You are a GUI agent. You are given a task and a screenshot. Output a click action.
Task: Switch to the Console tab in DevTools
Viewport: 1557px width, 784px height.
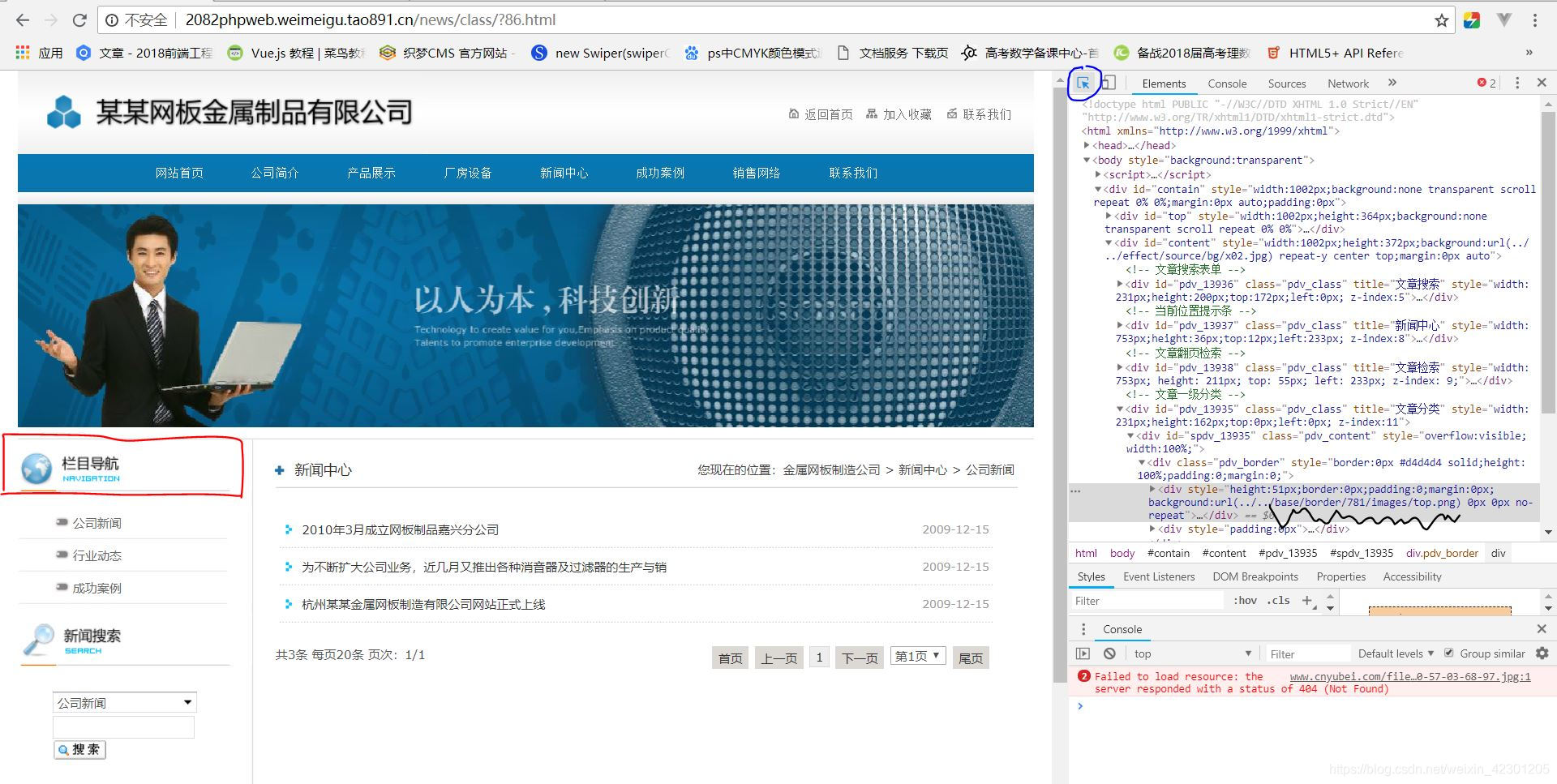pos(1227,84)
